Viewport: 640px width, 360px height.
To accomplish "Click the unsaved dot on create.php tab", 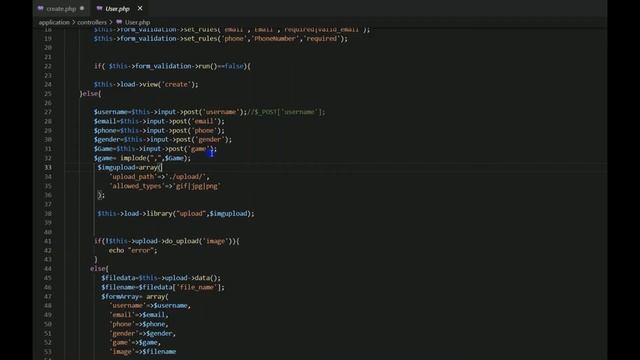I will 82,8.
